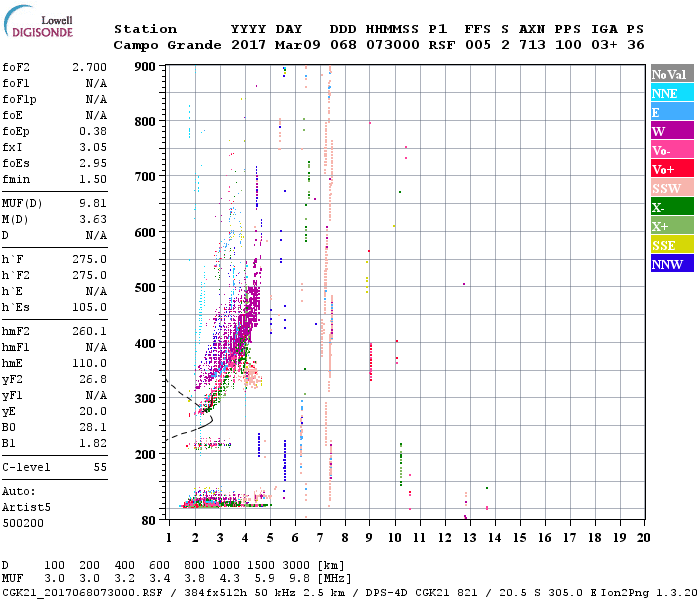Click the day-of-year 068 value
700x600 pixels.
click(x=343, y=45)
